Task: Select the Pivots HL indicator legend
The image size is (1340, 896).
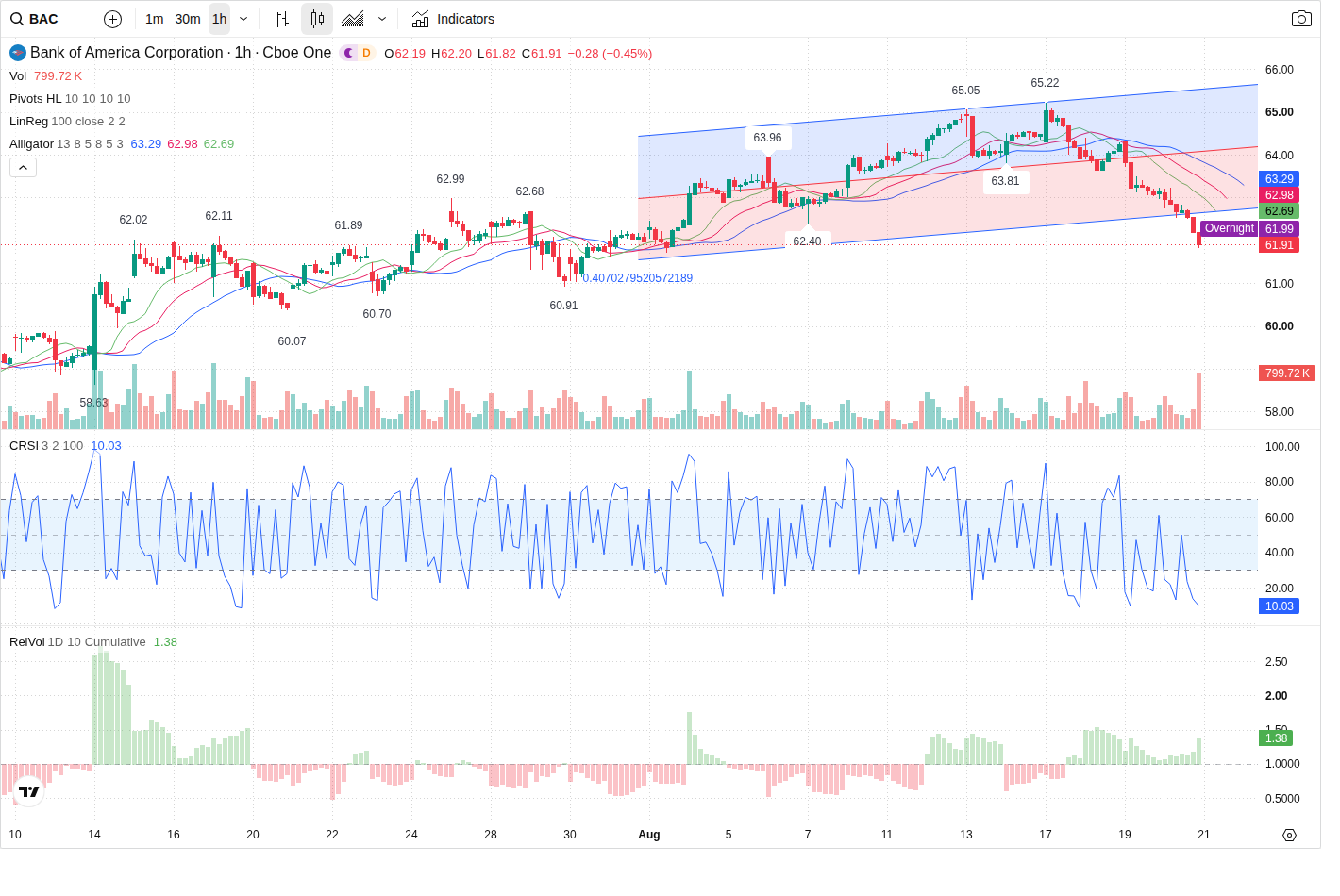Action: tap(35, 99)
